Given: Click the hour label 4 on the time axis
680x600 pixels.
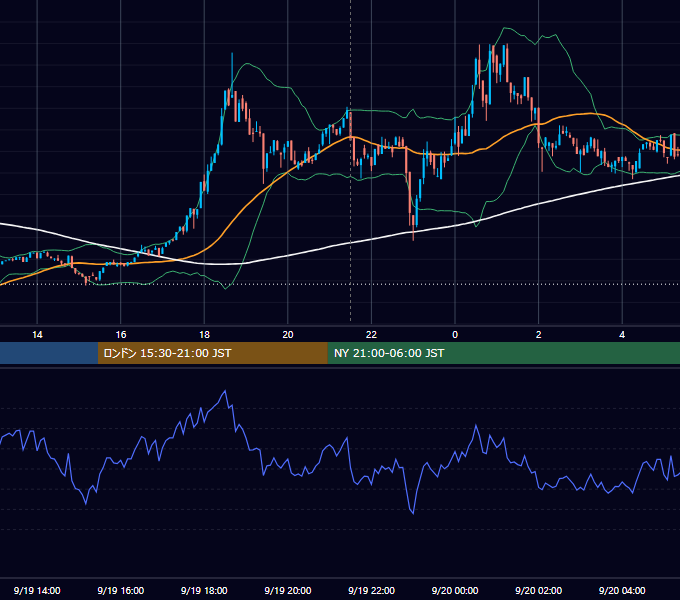Looking at the screenshot, I should coord(622,335).
